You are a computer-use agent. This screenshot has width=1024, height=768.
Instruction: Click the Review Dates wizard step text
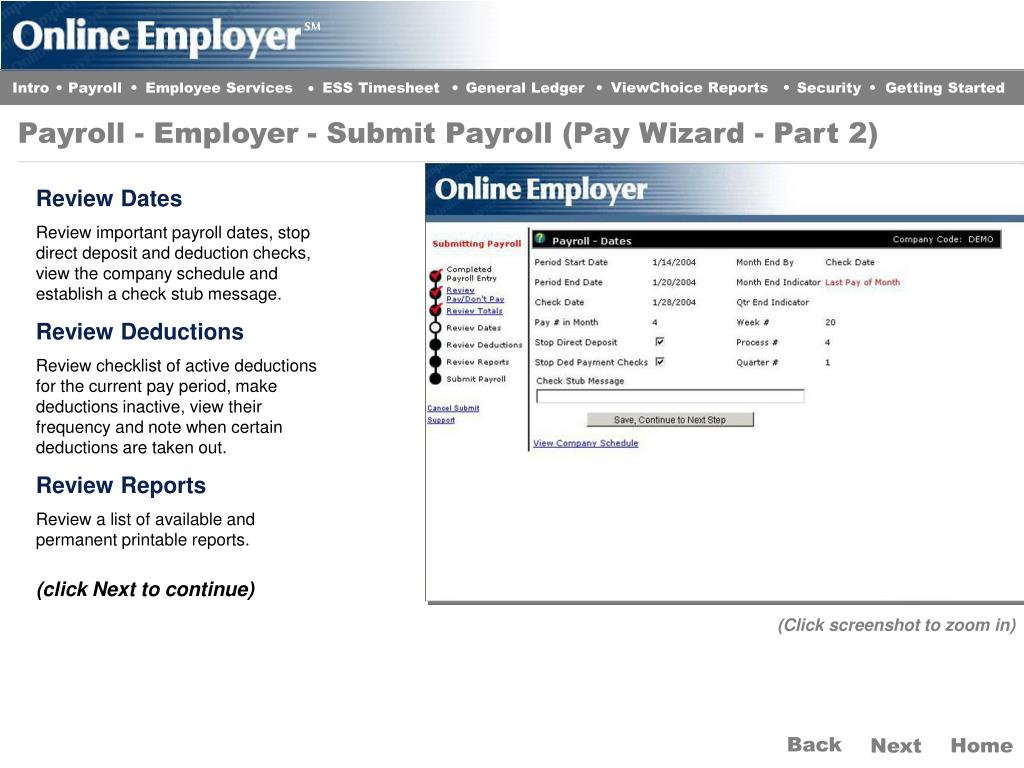click(x=473, y=328)
